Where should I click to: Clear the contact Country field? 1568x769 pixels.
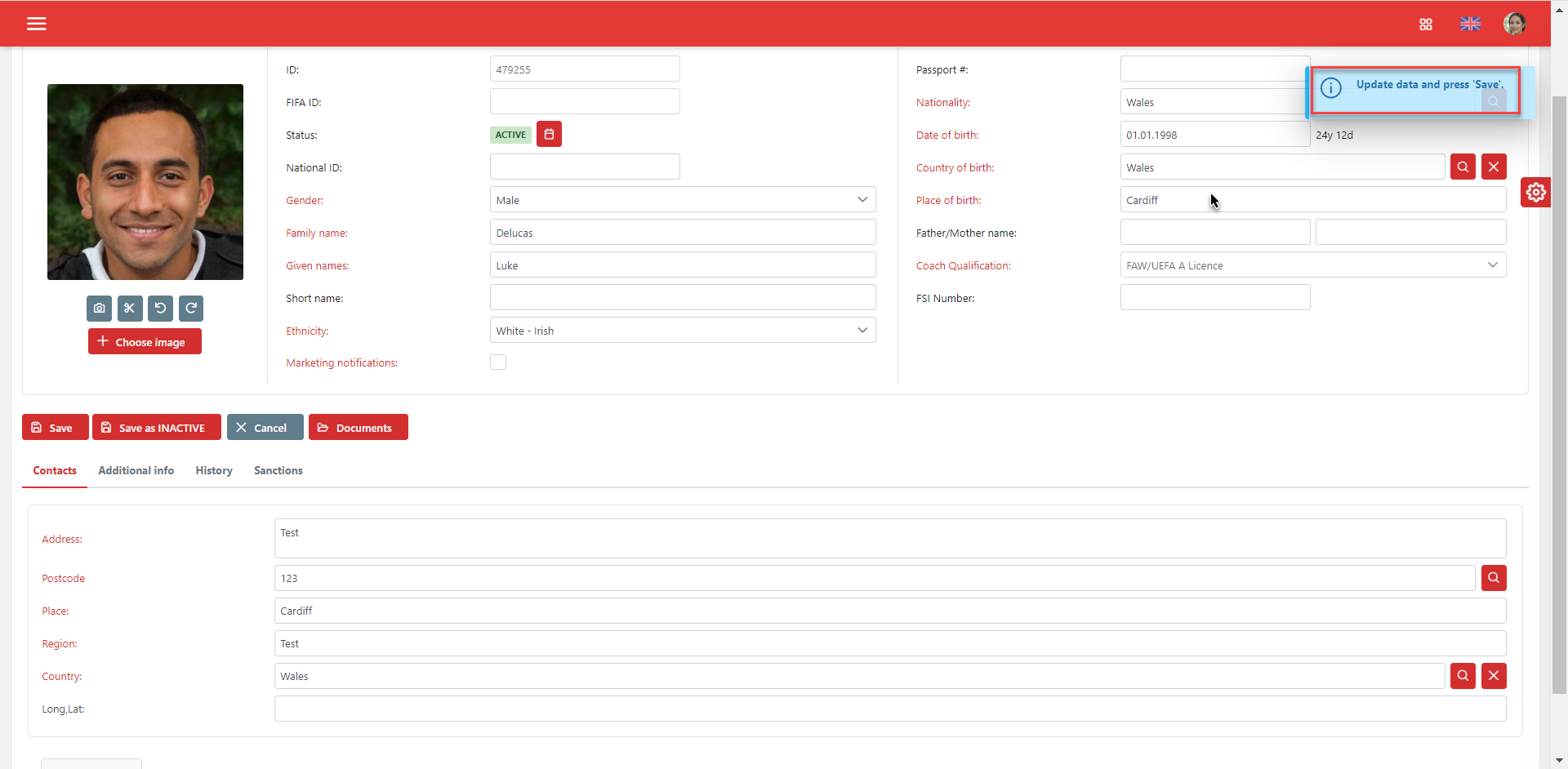(1493, 676)
